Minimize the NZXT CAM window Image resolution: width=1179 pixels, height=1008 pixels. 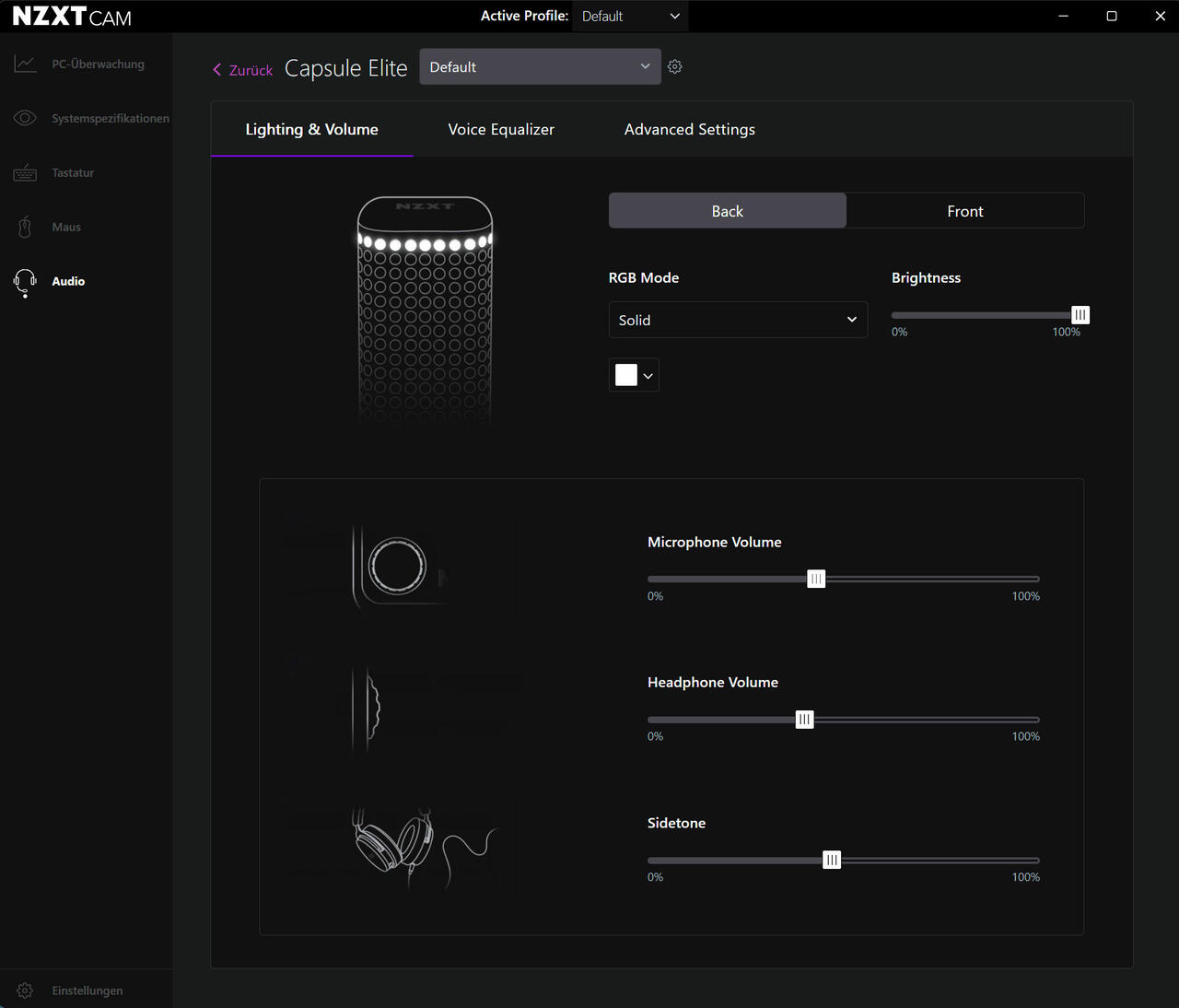pos(1064,17)
